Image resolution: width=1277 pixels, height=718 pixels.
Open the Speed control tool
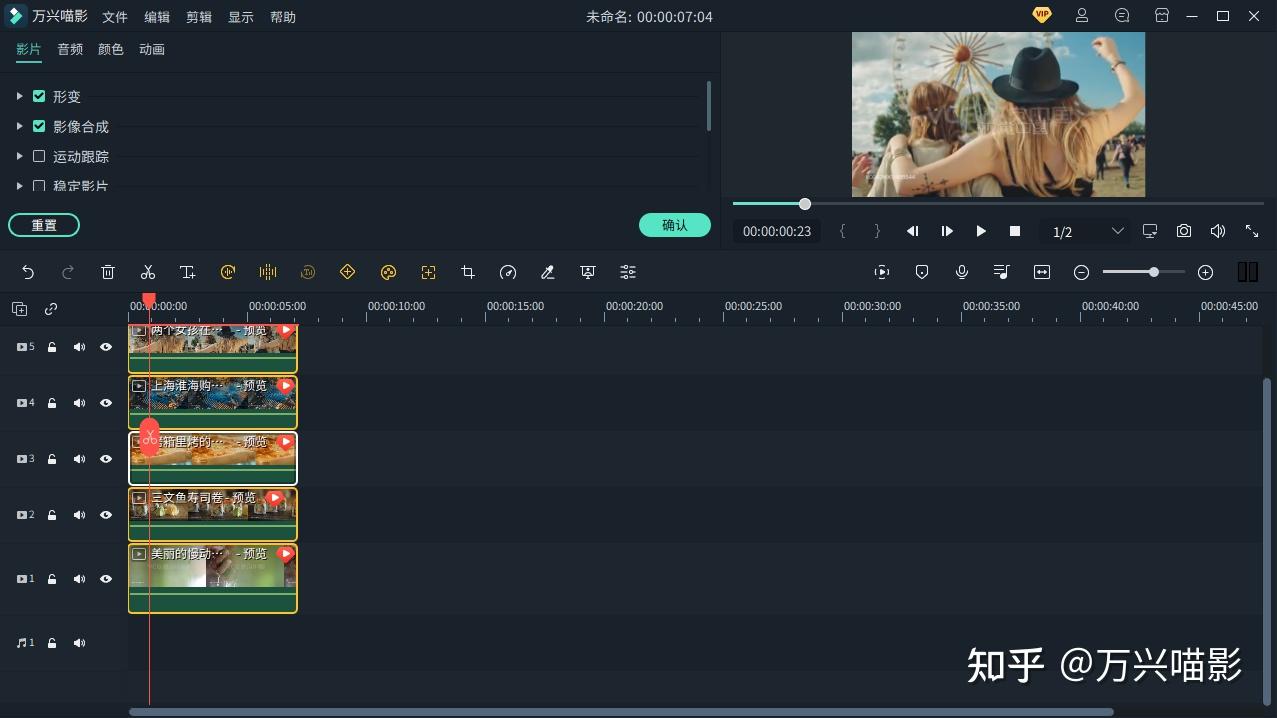[508, 271]
